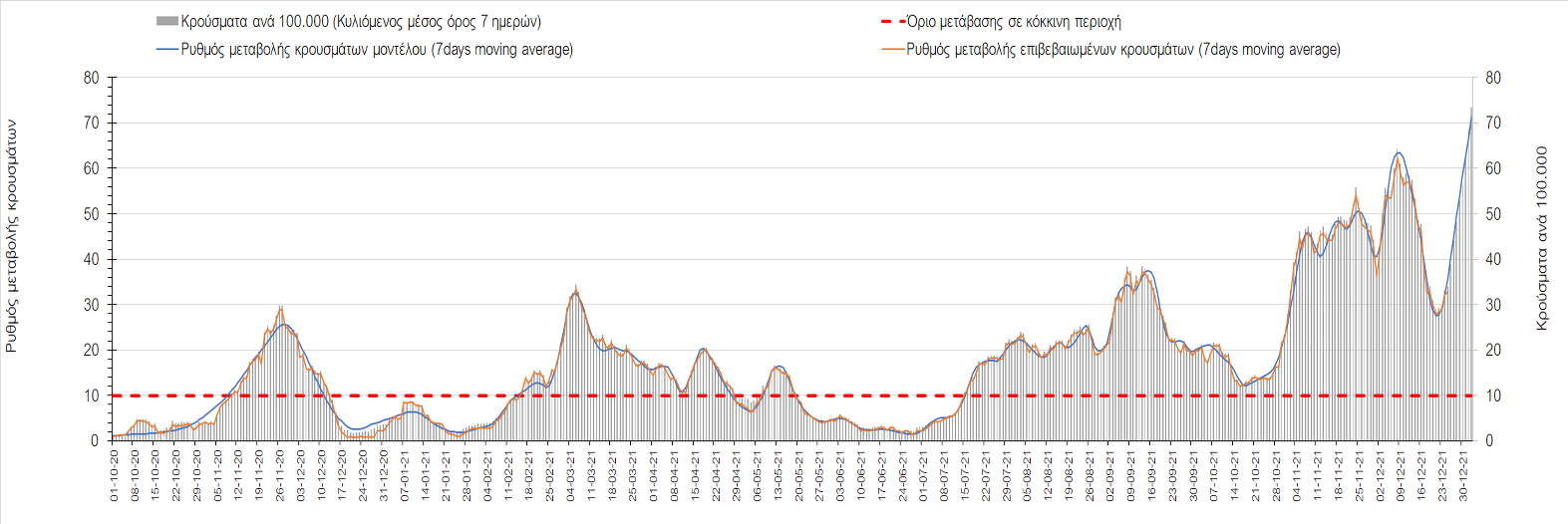Click the 0 tick on the right axis
1568x524 pixels.
coord(1489,440)
